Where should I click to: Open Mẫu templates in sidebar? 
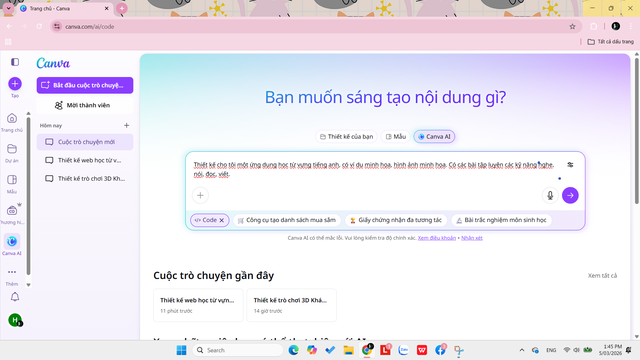coord(12,184)
